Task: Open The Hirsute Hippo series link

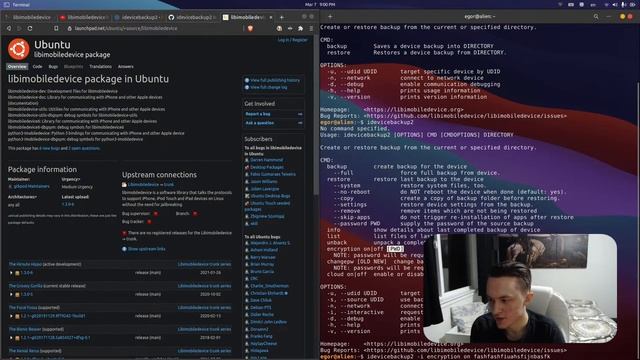Action: pyautogui.click(x=25, y=264)
